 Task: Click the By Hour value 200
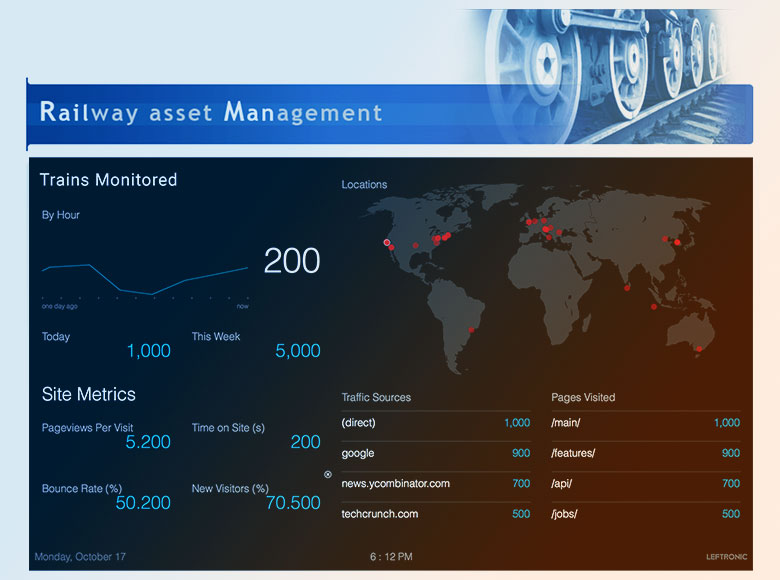292,261
